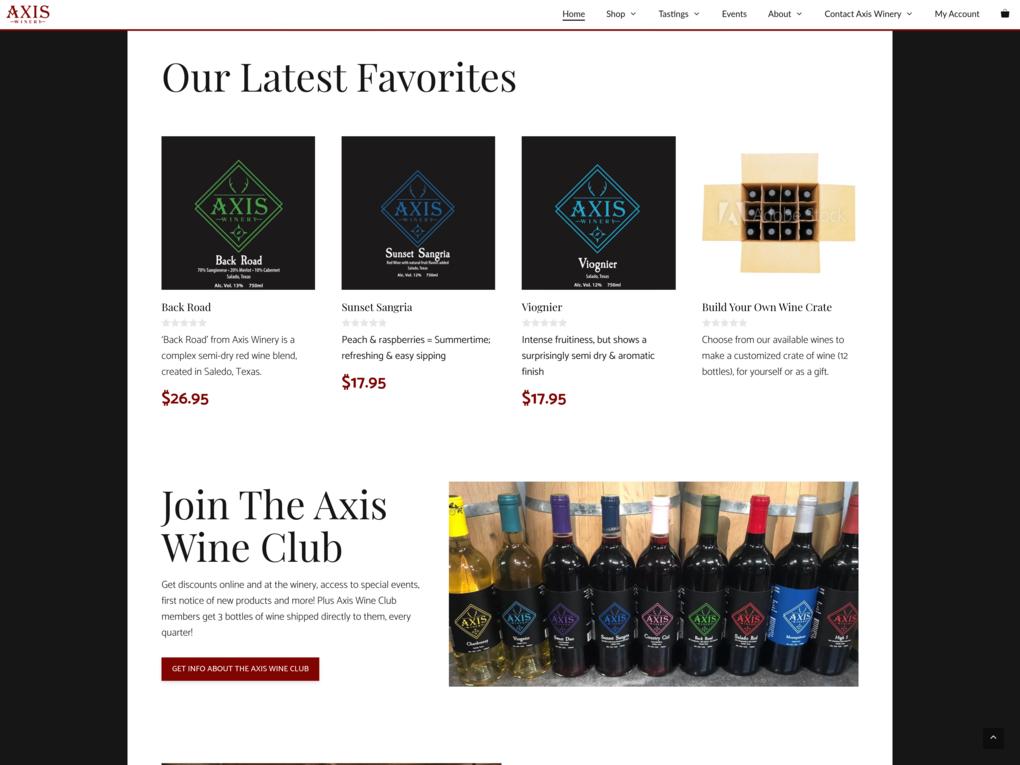This screenshot has width=1020, height=765.
Task: Open the wine crate box image
Action: click(779, 213)
